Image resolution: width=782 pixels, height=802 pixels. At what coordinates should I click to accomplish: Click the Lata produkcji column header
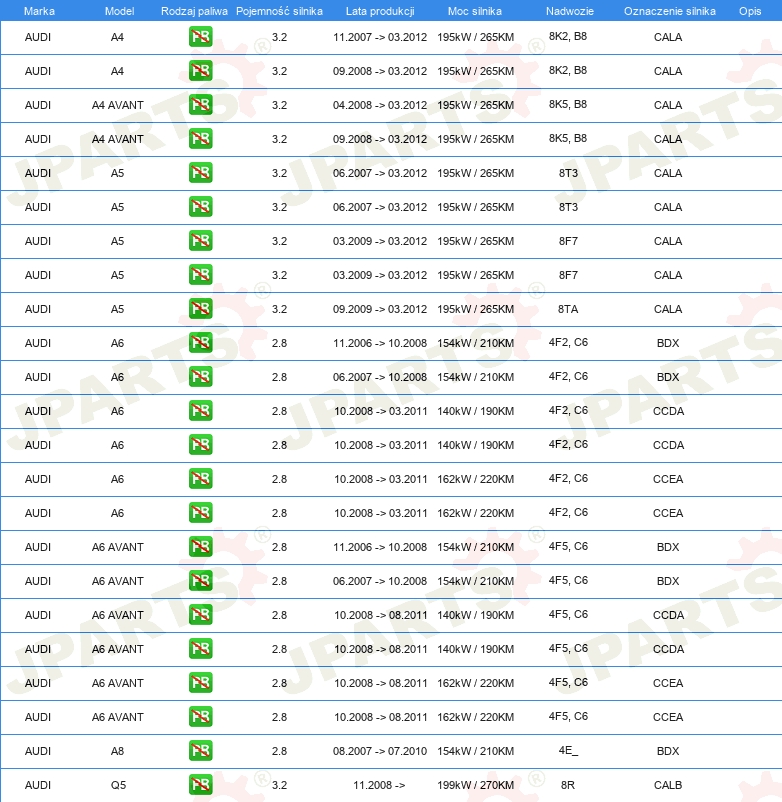[379, 11]
